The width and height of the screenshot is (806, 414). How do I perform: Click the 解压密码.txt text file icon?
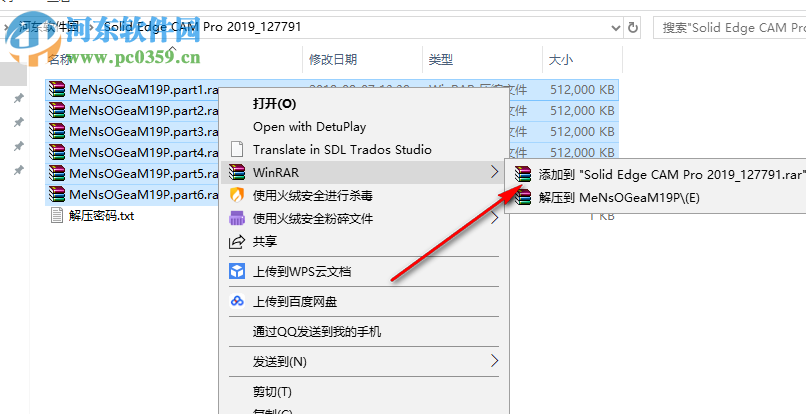pos(57,215)
